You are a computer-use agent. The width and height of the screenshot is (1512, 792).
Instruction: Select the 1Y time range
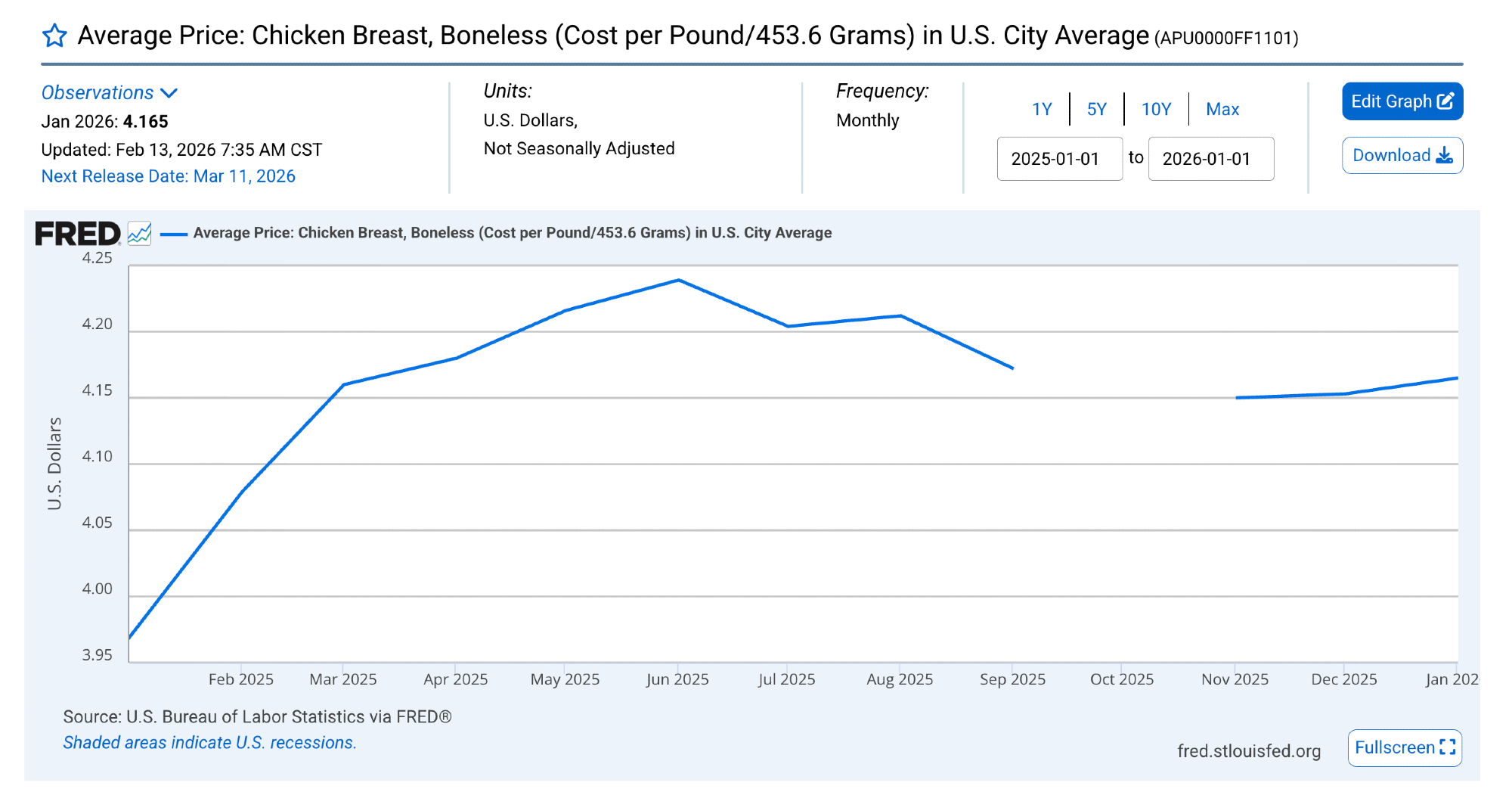click(x=1042, y=109)
